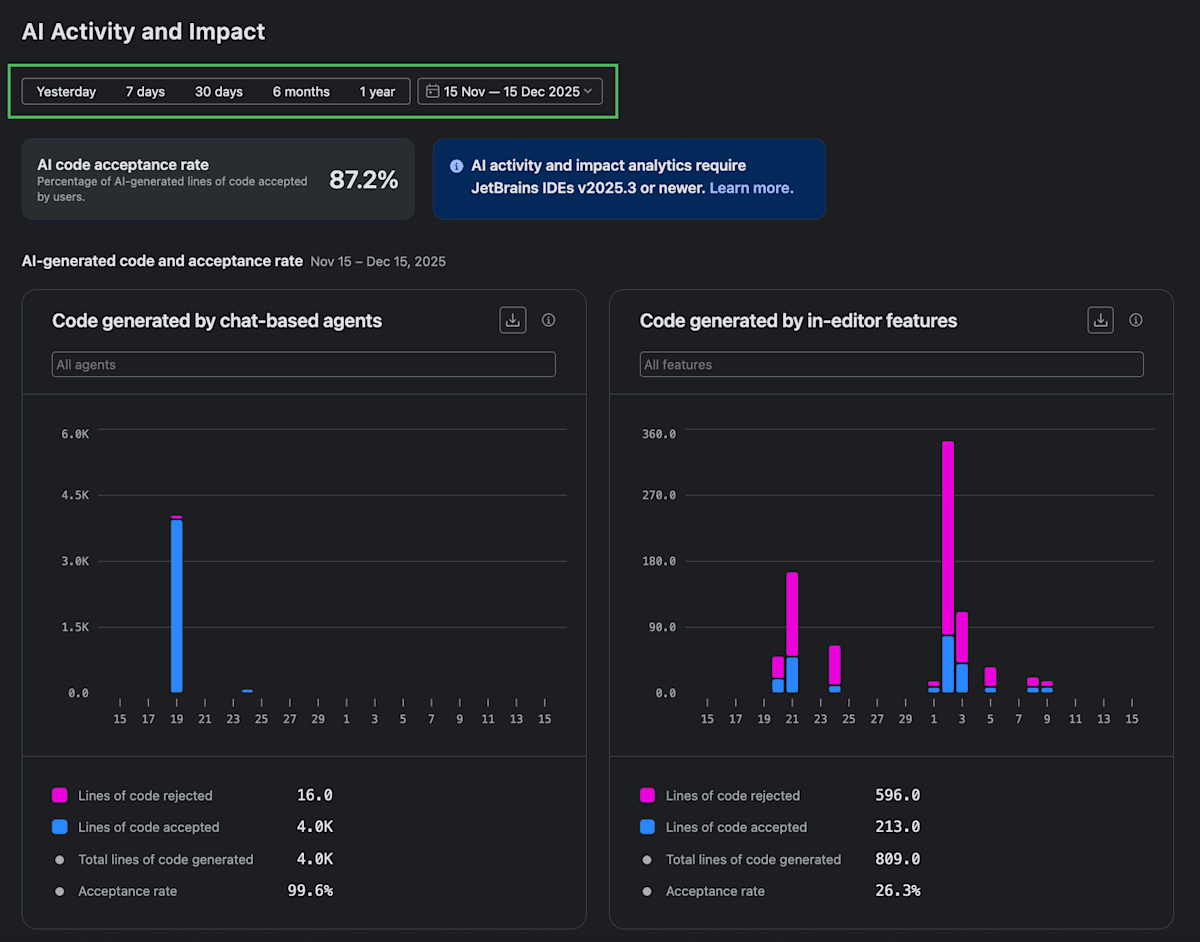
Task: Click the AI code acceptance rate card
Action: [x=218, y=179]
